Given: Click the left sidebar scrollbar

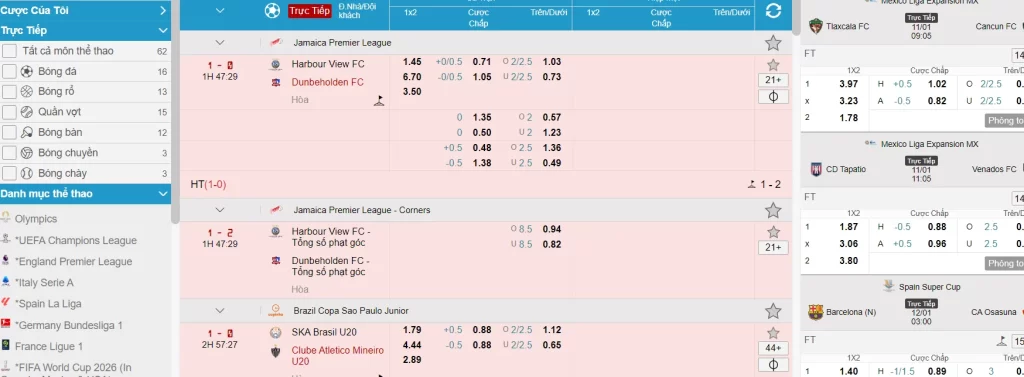Looking at the screenshot, I should 175,111.
